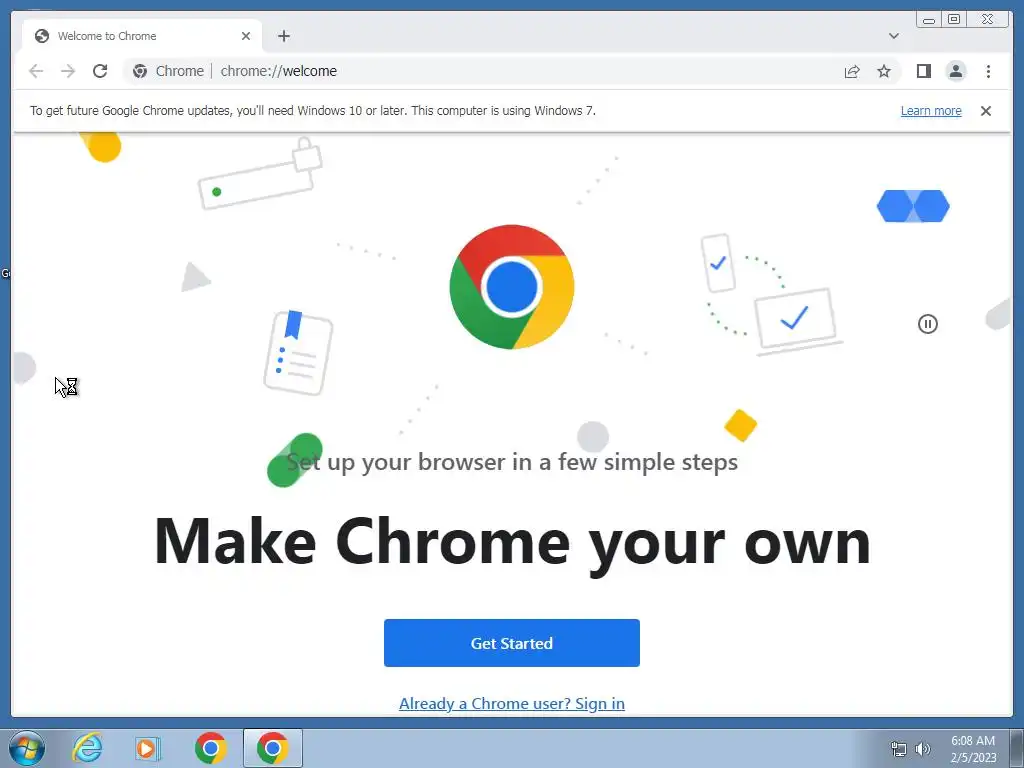Dismiss the Windows 7 update infobar
The height and width of the screenshot is (768, 1024).
point(985,111)
